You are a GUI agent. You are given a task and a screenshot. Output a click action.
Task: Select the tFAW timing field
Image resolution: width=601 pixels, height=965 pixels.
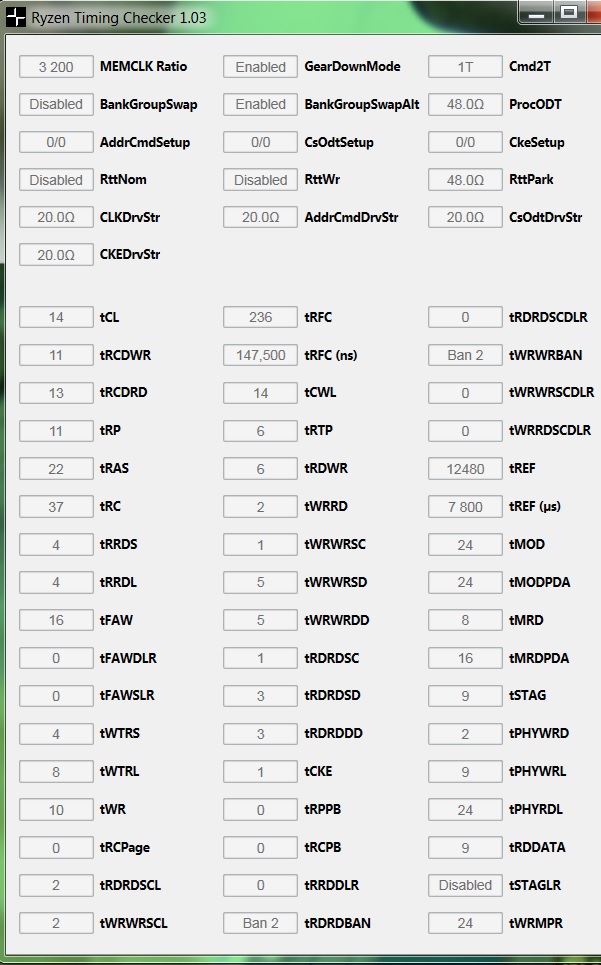[x=56, y=620]
